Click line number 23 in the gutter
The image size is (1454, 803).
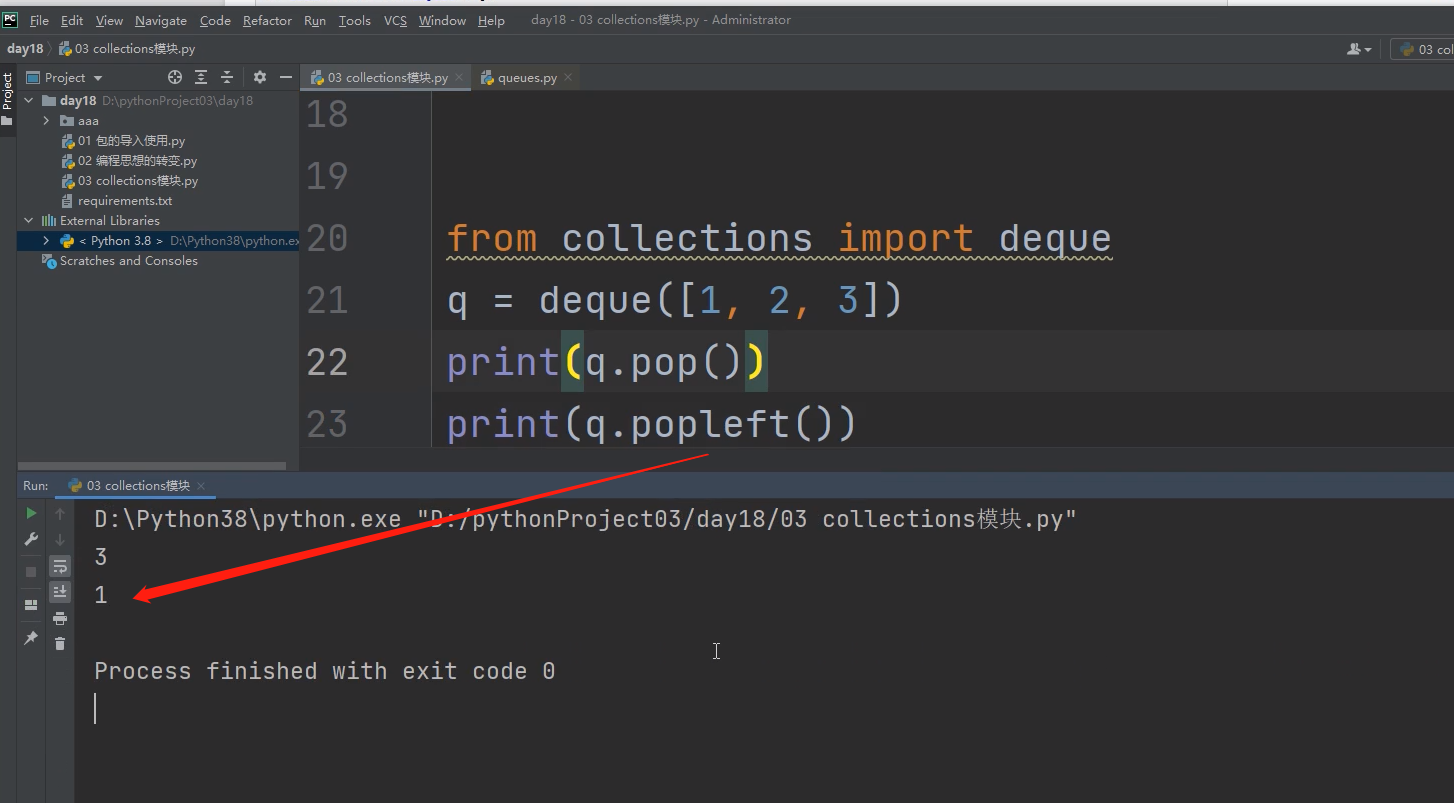point(327,424)
